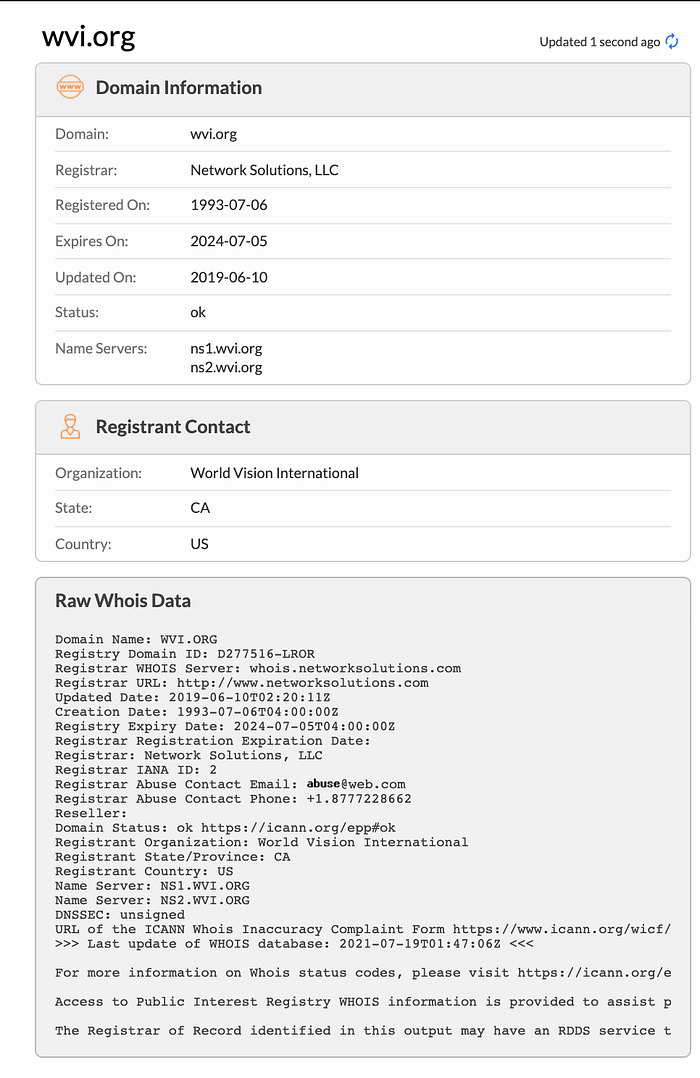Click the 'The Registrar of Record' line

[363, 1031]
